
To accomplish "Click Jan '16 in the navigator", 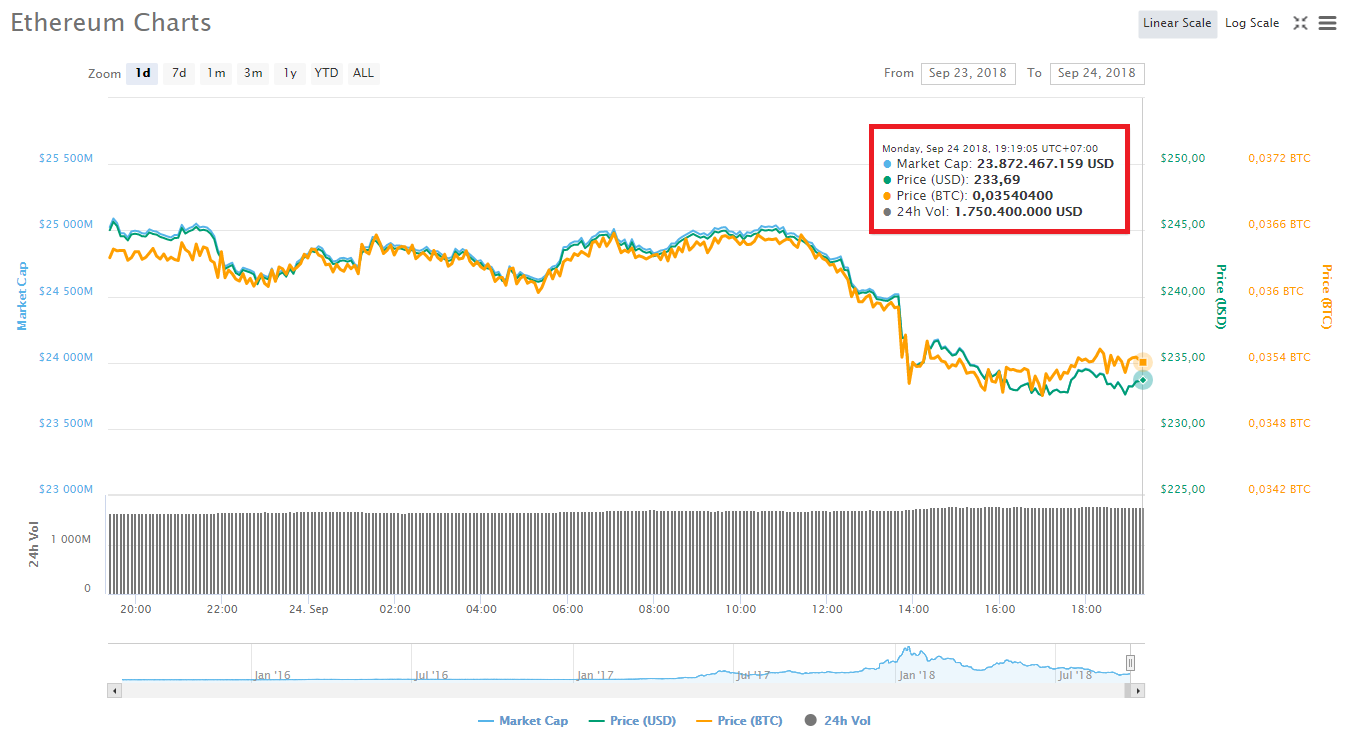I will click(x=272, y=675).
